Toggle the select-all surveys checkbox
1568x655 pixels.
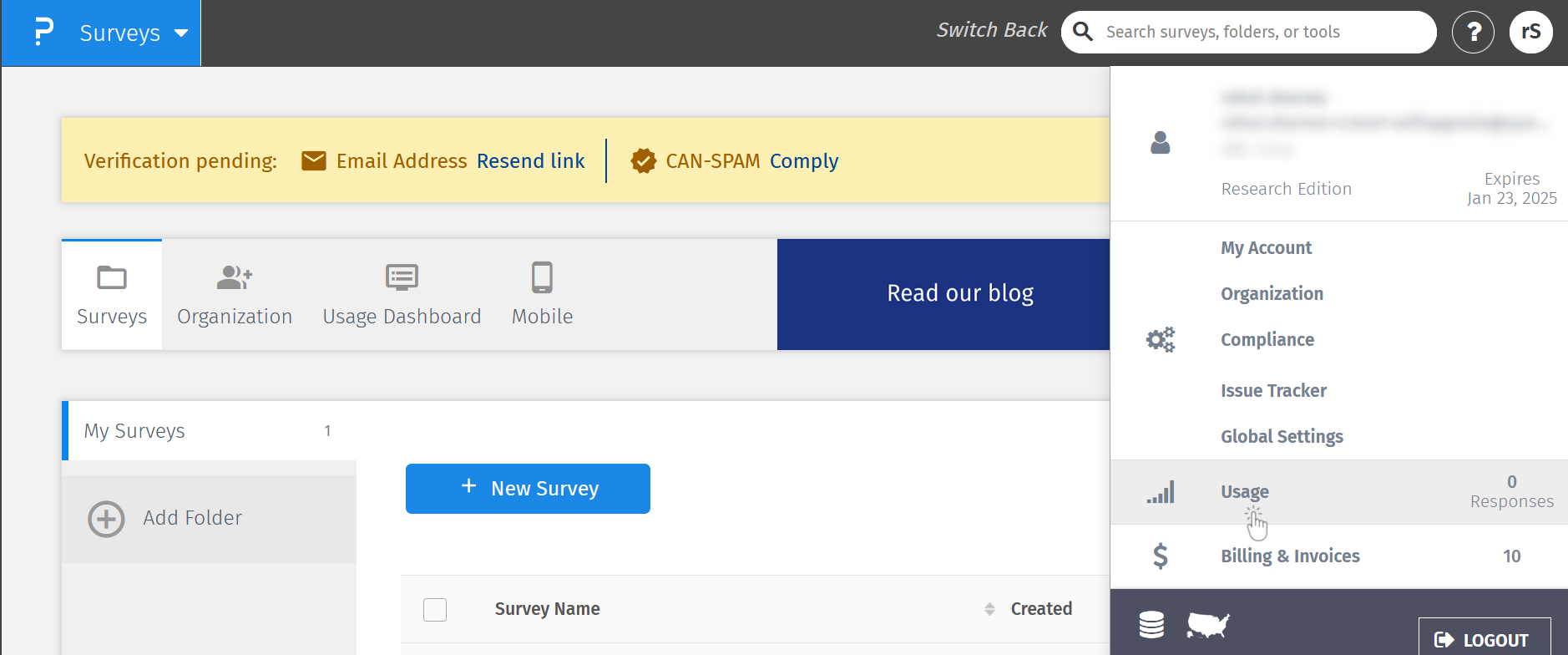click(x=435, y=610)
